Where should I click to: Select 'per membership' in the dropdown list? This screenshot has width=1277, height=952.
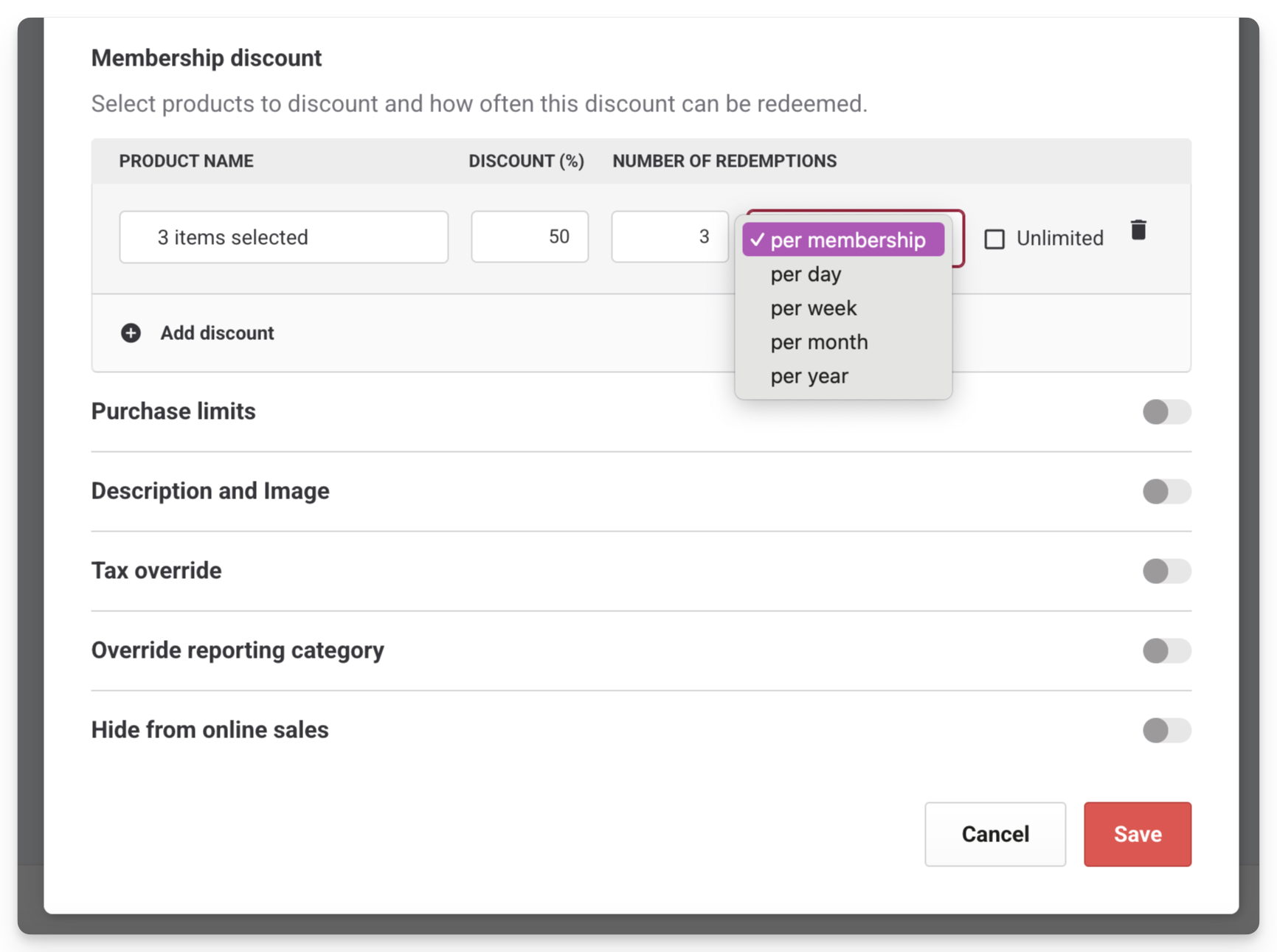pos(843,240)
